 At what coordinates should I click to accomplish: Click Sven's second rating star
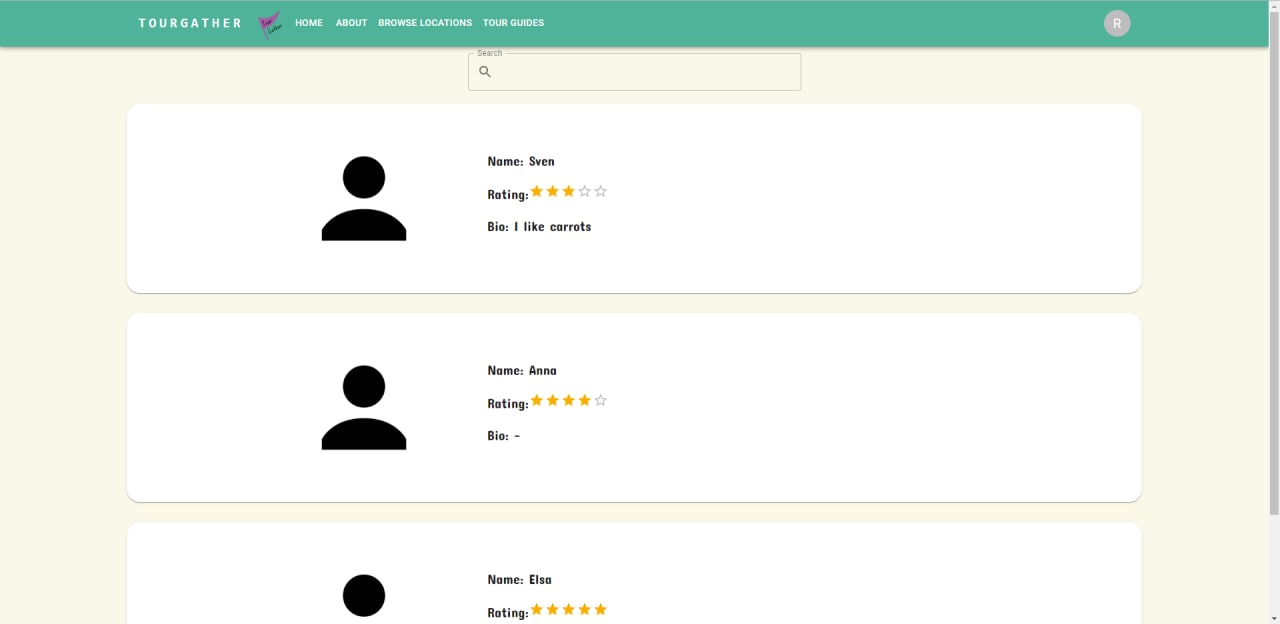pyautogui.click(x=553, y=191)
